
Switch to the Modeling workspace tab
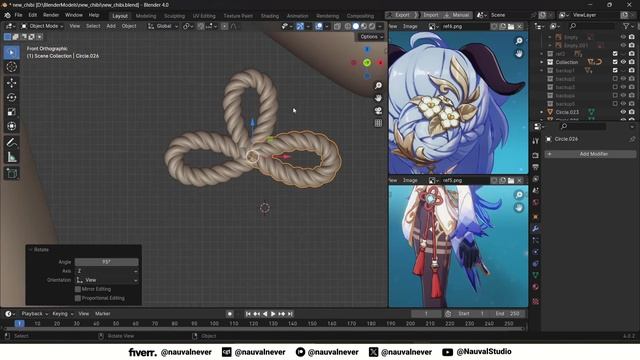click(x=146, y=16)
